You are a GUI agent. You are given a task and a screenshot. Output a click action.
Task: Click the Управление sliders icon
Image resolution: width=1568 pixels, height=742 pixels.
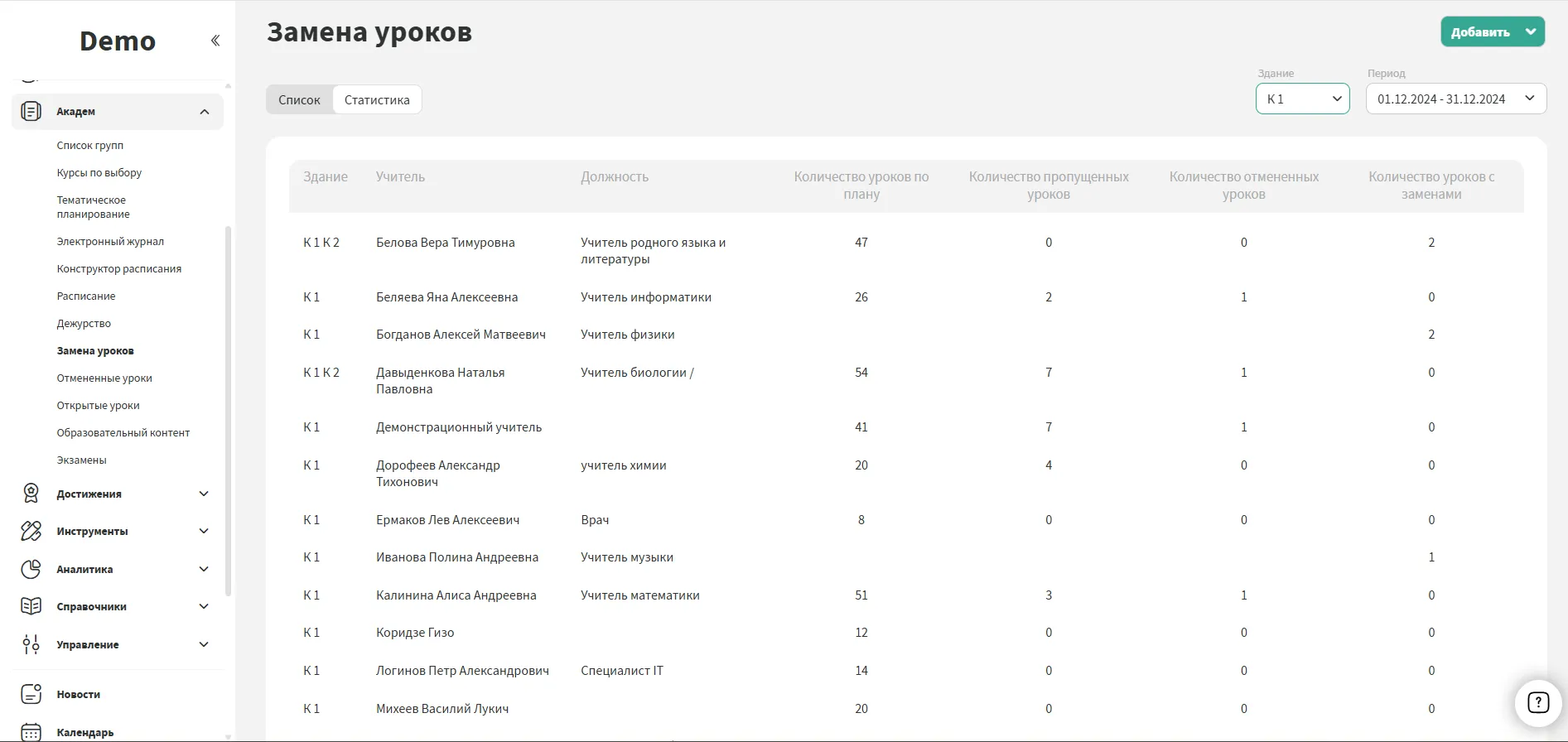point(31,644)
